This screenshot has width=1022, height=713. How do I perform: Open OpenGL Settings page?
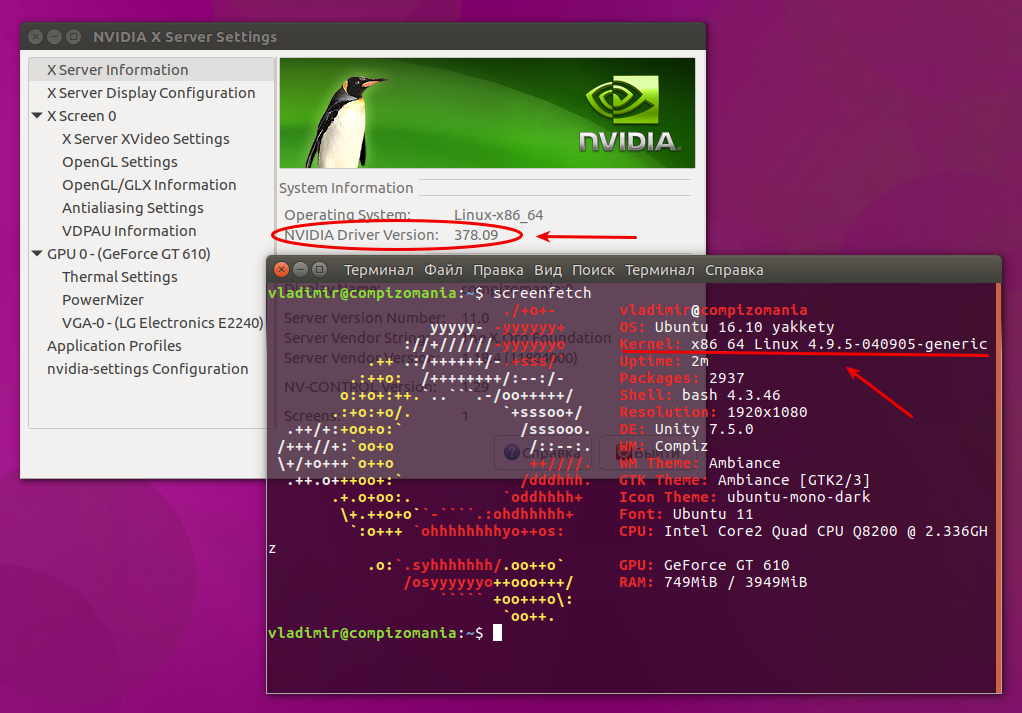pos(119,162)
